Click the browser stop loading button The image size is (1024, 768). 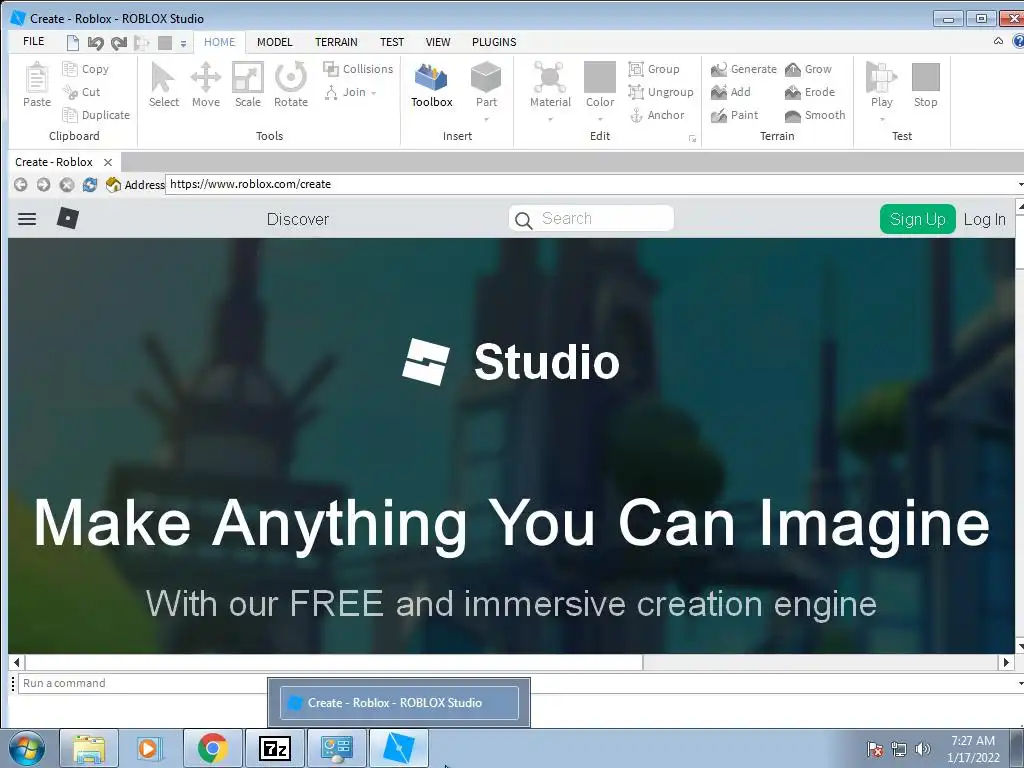[x=67, y=185]
